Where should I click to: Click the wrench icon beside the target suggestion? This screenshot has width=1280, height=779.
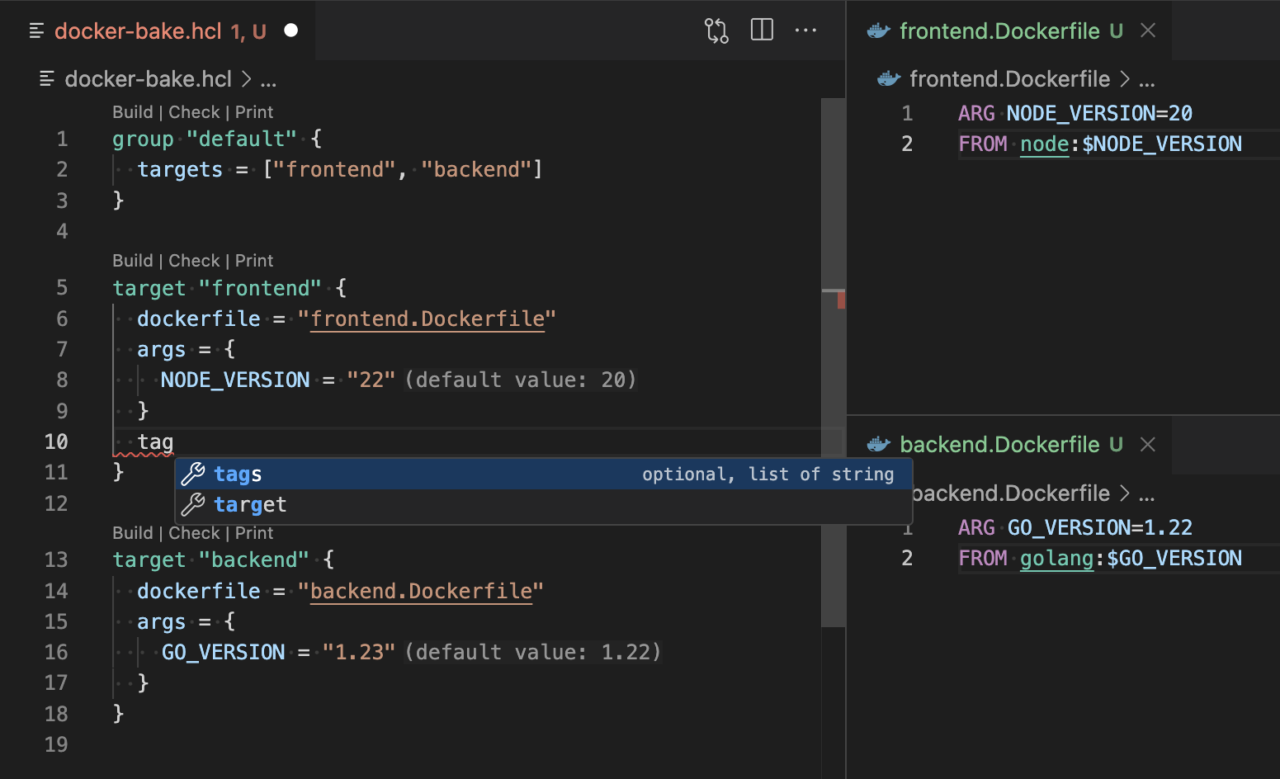click(192, 504)
